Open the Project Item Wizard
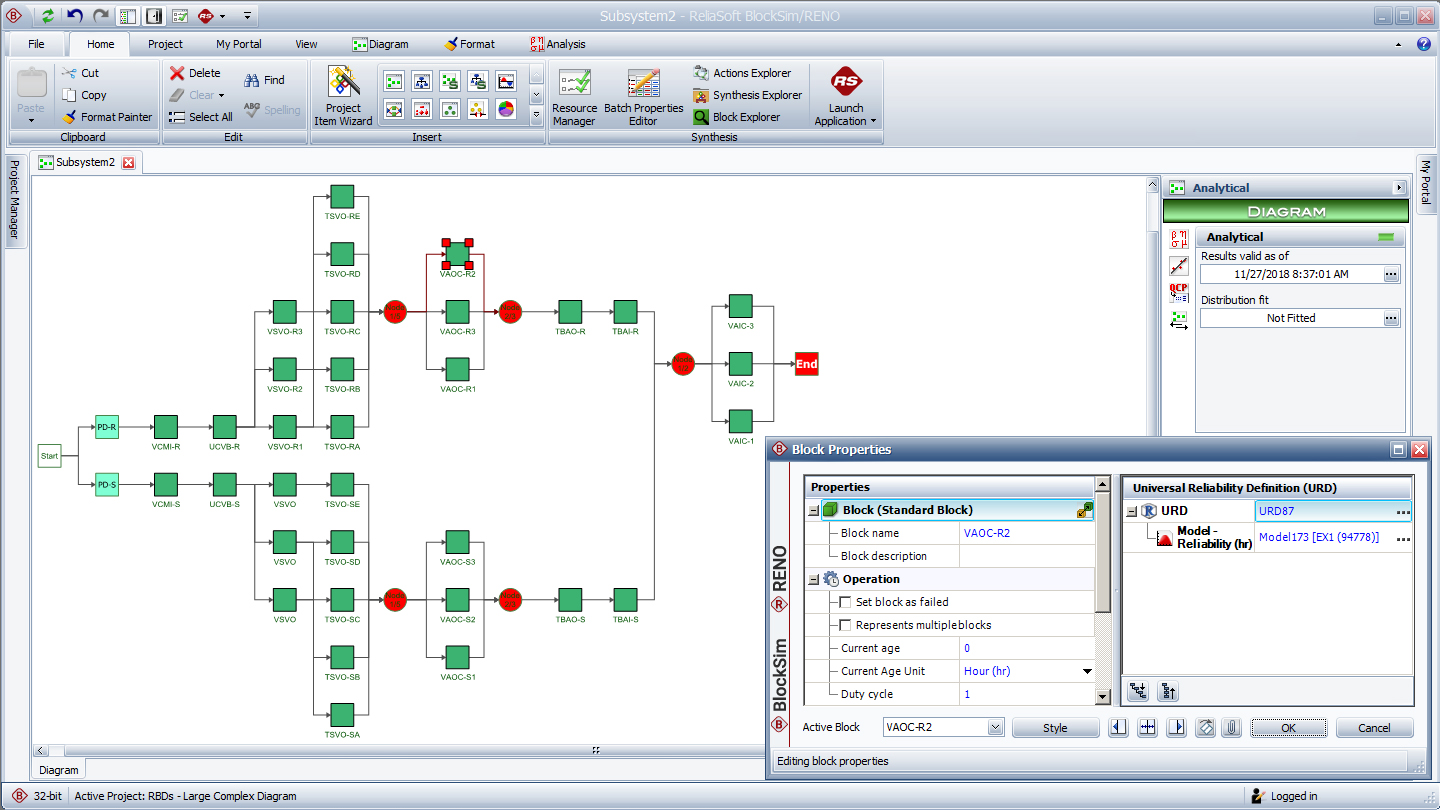Image resolution: width=1440 pixels, height=810 pixels. [x=343, y=97]
